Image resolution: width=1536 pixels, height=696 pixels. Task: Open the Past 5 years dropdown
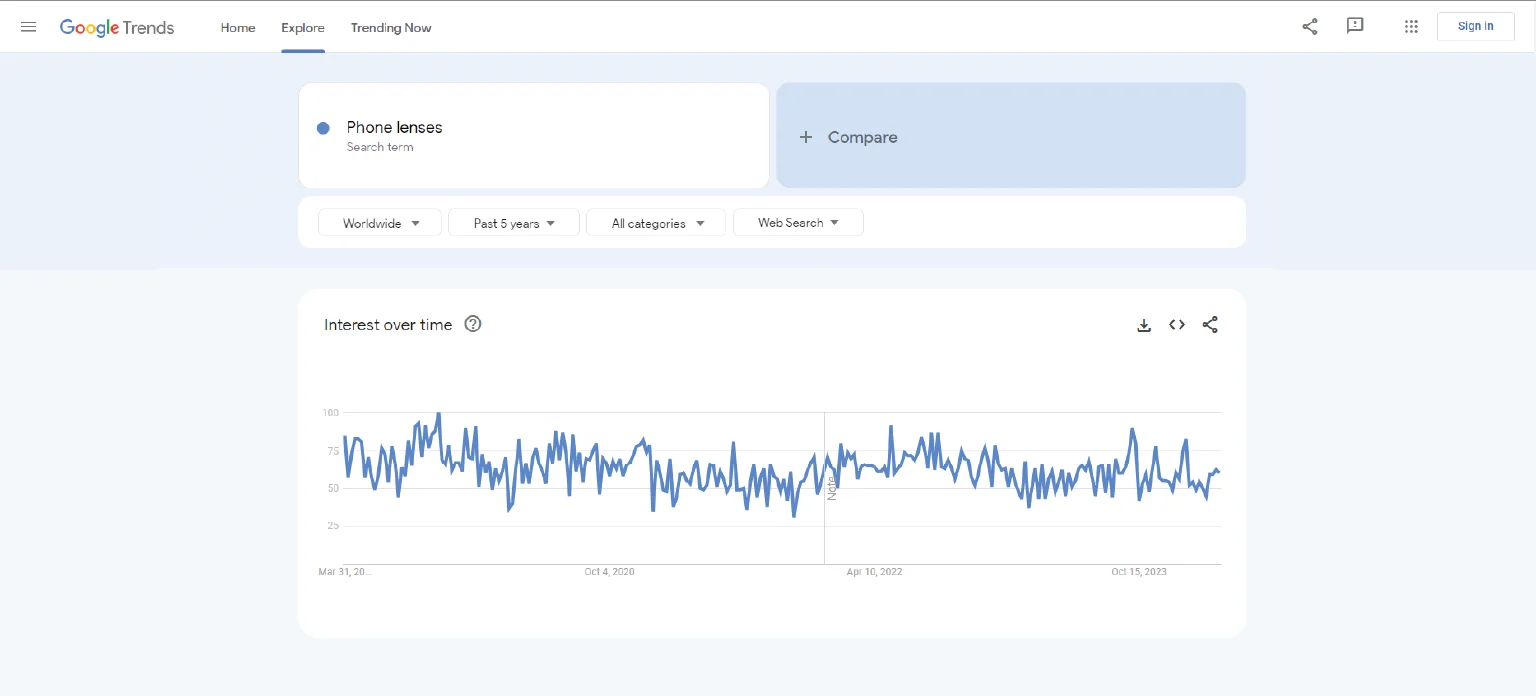pos(514,223)
